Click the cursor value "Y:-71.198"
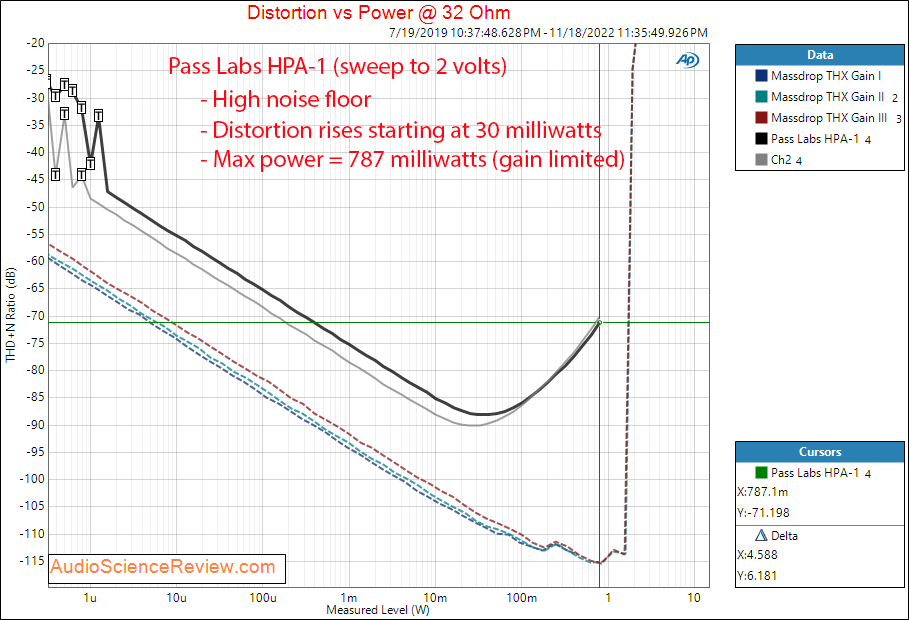 (763, 513)
